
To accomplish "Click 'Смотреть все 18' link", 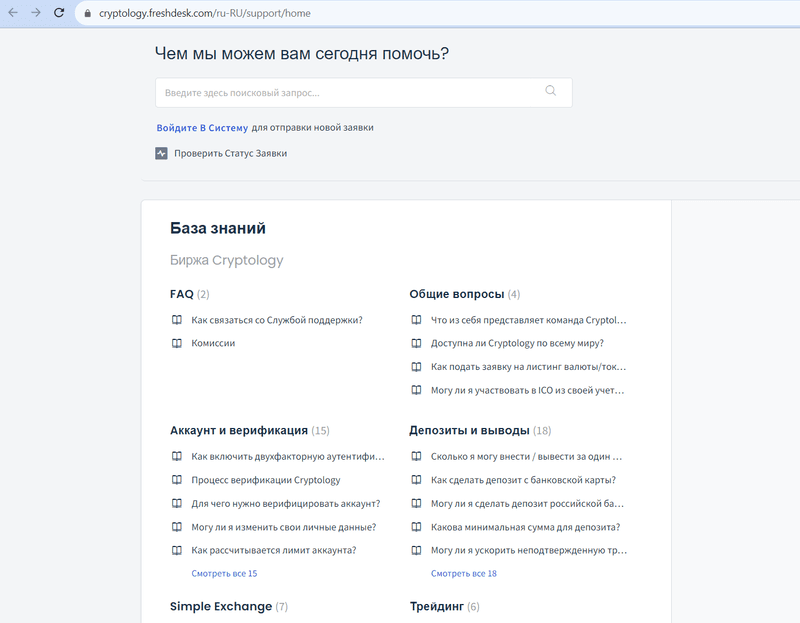I will coord(464,574).
